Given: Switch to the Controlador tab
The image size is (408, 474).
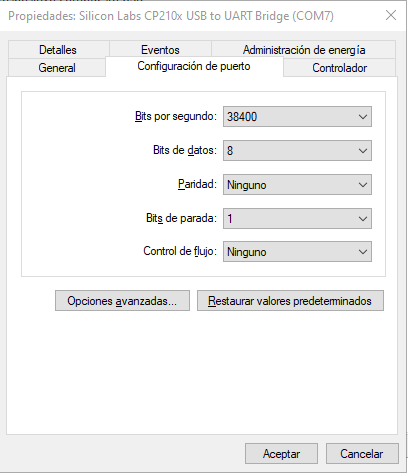Looking at the screenshot, I should pos(340,68).
